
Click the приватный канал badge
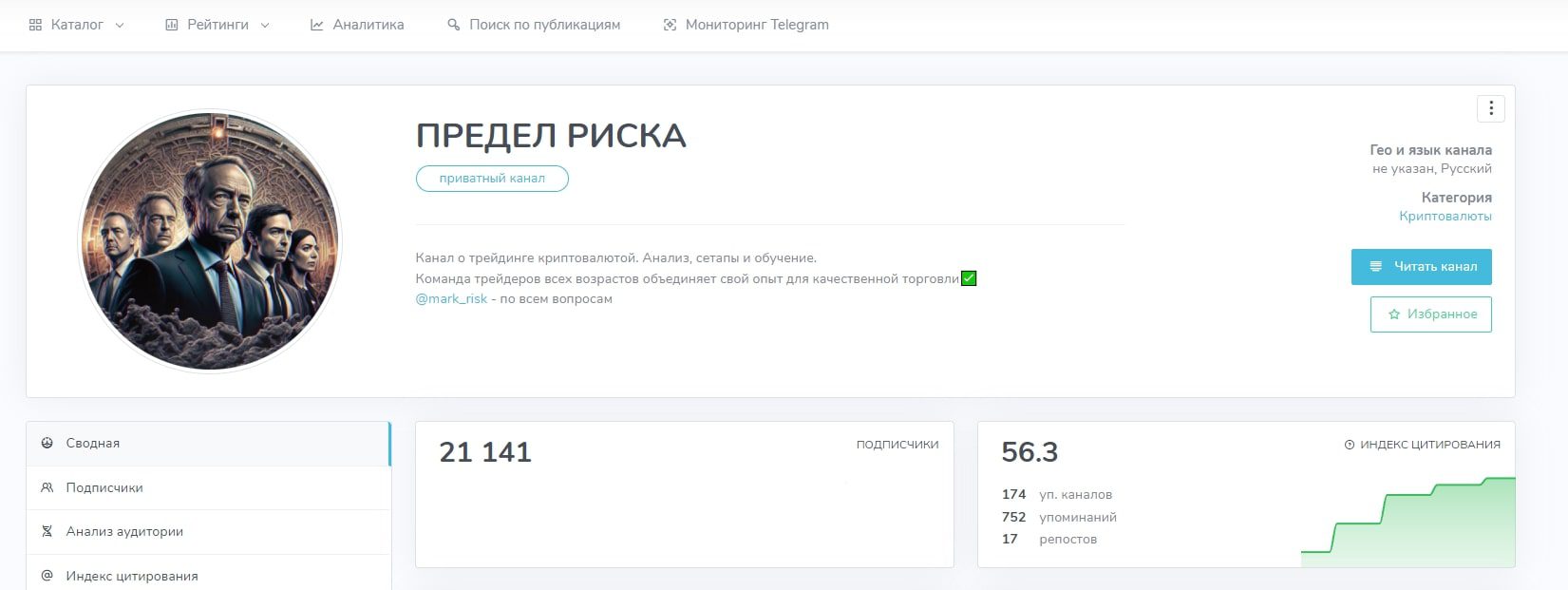[492, 179]
